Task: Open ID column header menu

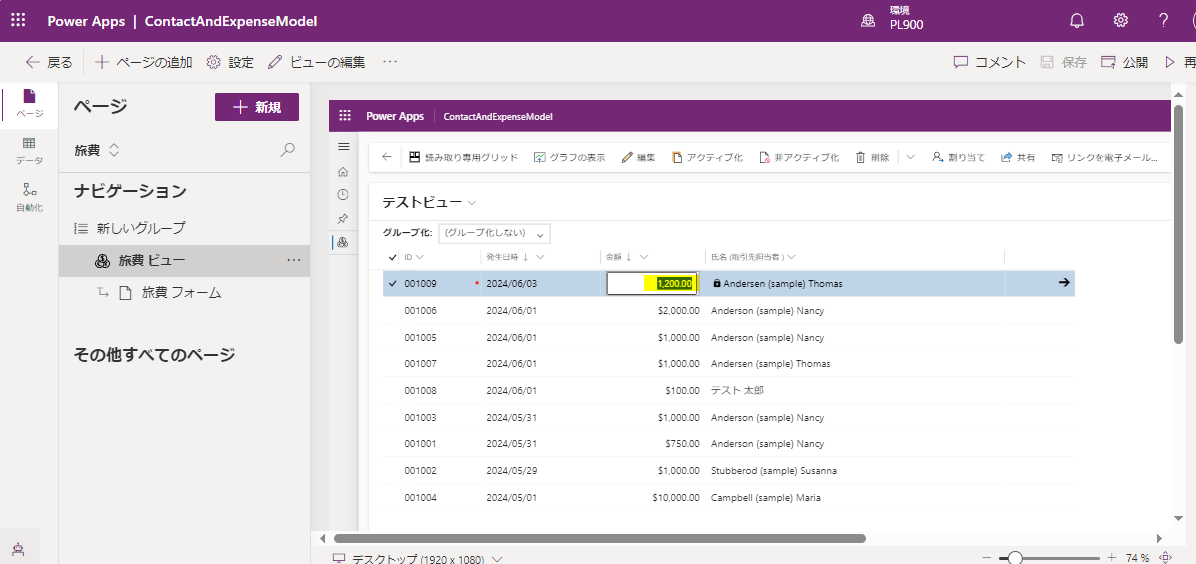Action: click(414, 256)
